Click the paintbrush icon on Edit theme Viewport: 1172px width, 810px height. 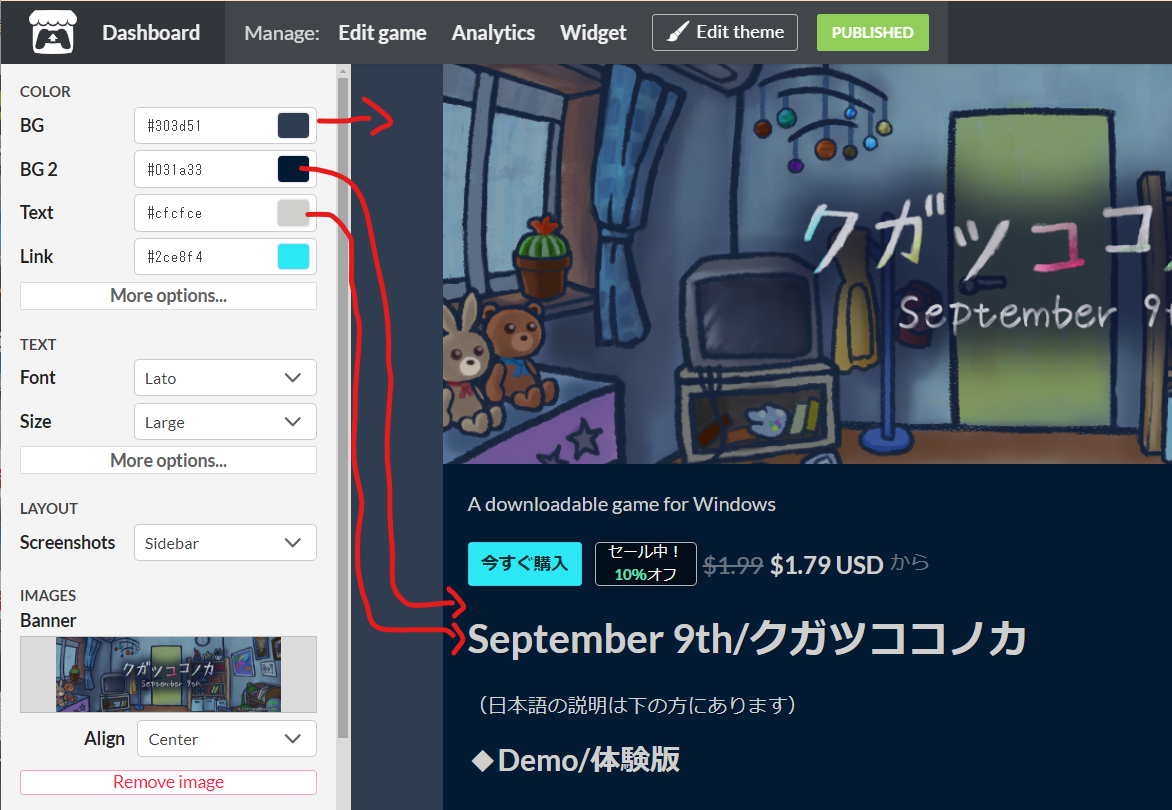677,32
